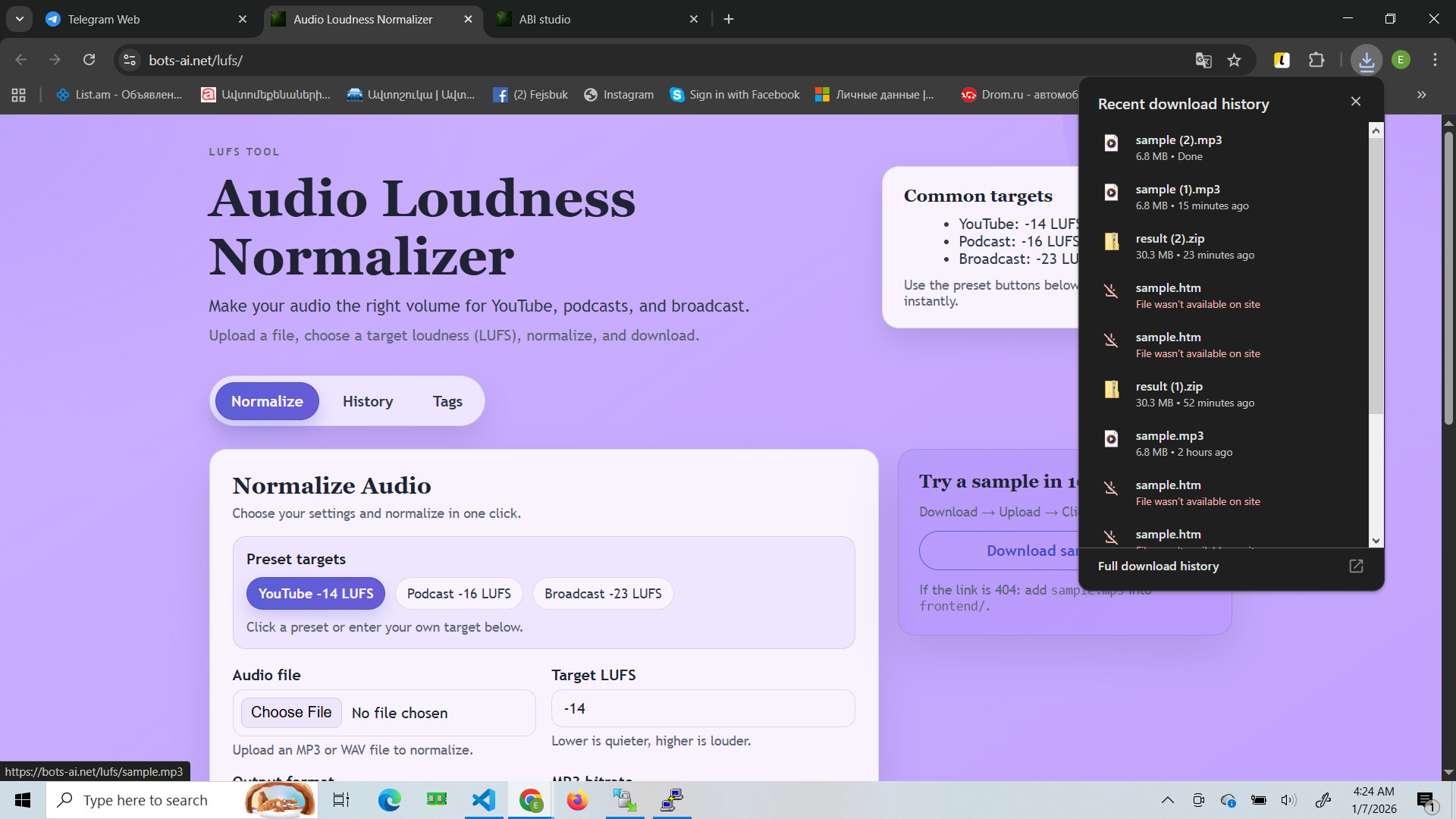Click the Target LUFS input field

coord(702,708)
